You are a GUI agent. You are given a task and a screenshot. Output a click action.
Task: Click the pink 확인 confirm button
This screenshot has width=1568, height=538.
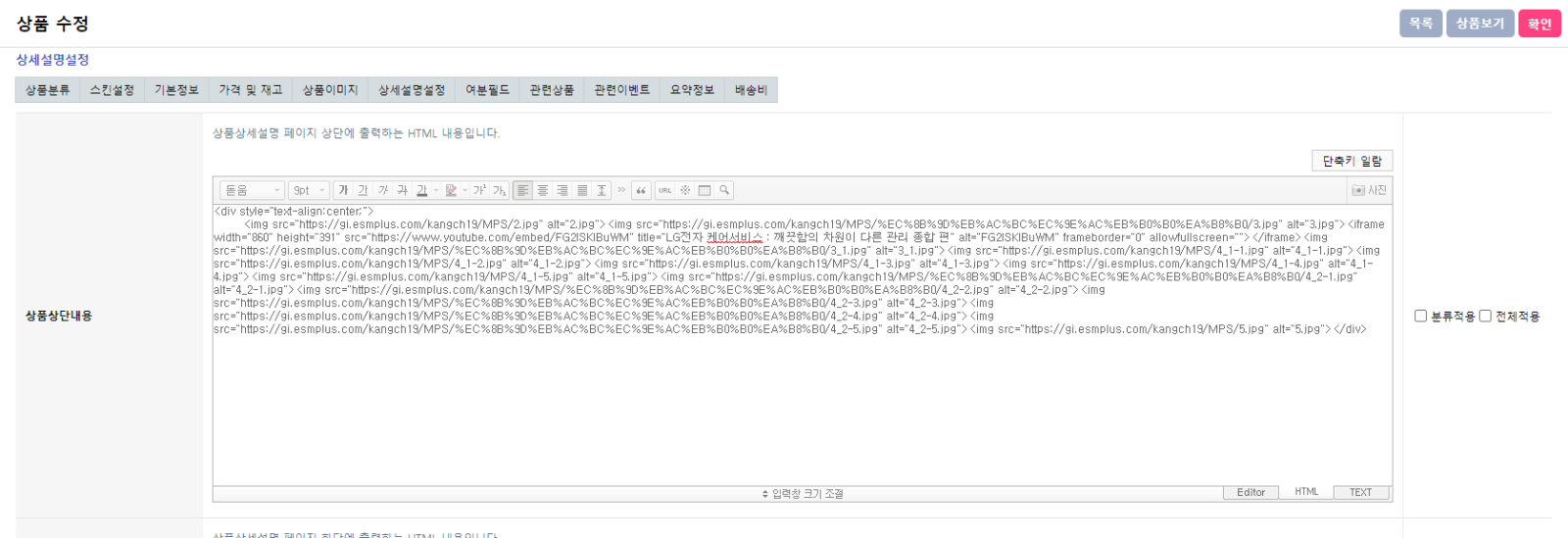click(x=1539, y=24)
